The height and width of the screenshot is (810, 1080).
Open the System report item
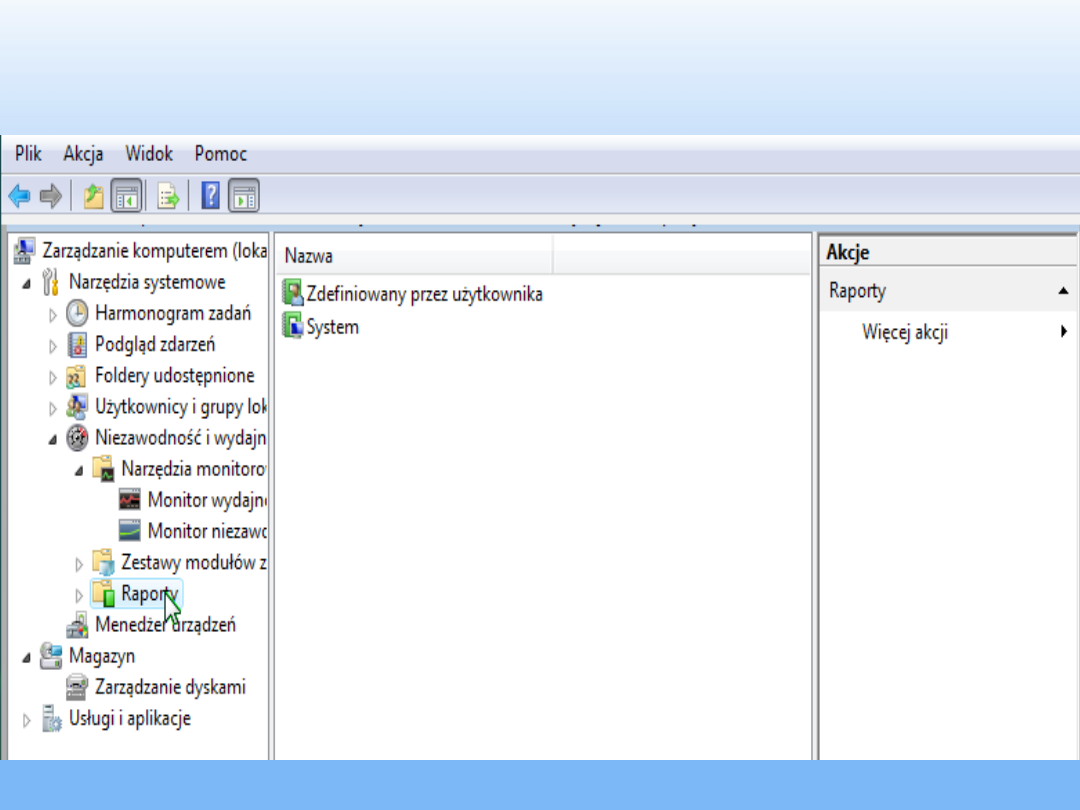332,327
